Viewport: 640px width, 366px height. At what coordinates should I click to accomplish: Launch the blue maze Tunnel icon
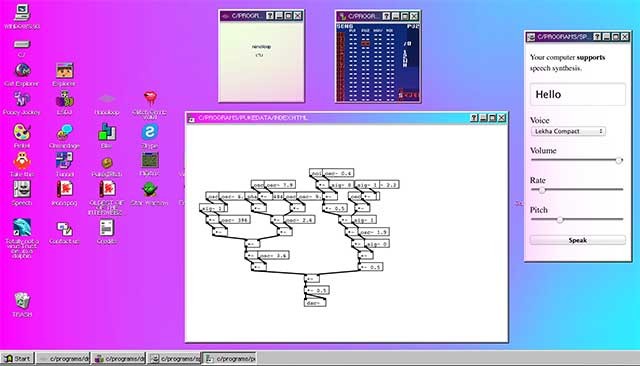64,161
